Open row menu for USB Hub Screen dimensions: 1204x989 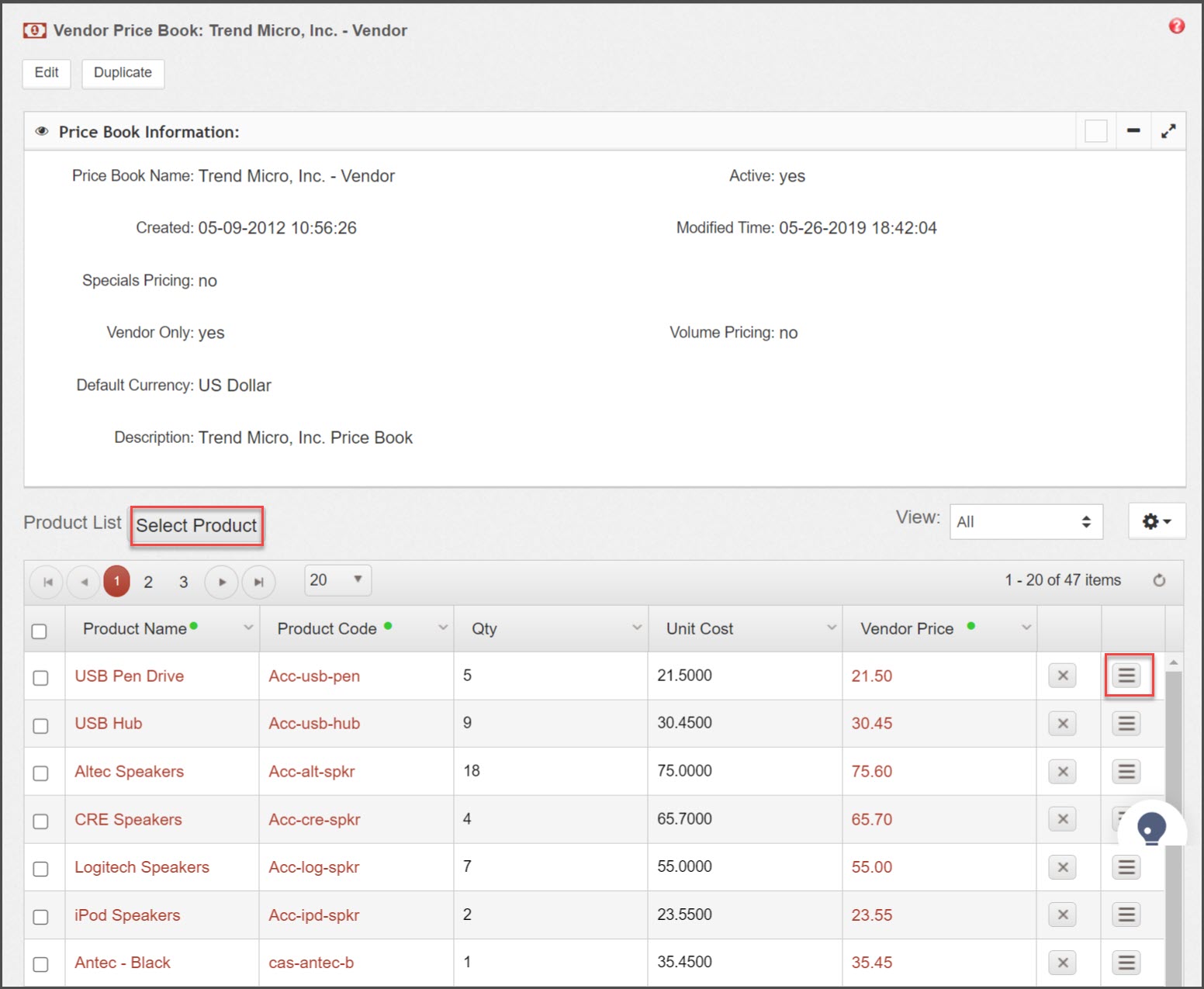coord(1126,724)
